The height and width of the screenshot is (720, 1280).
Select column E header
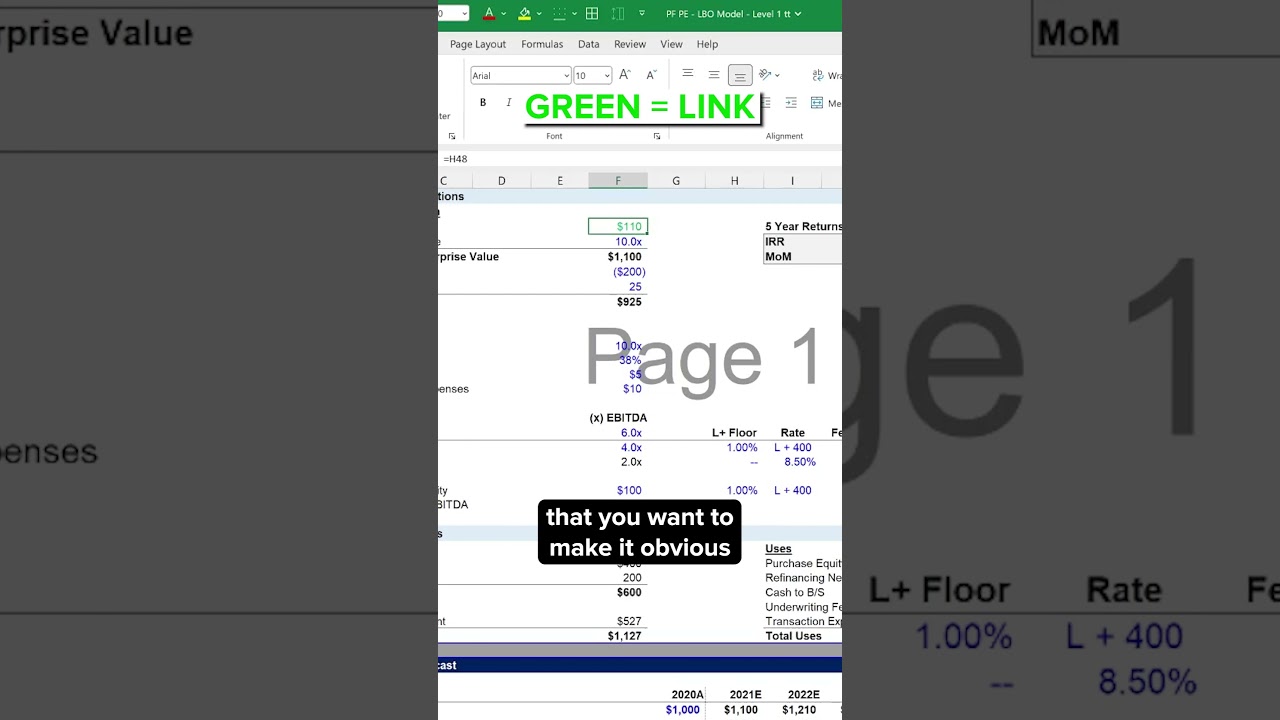point(560,181)
